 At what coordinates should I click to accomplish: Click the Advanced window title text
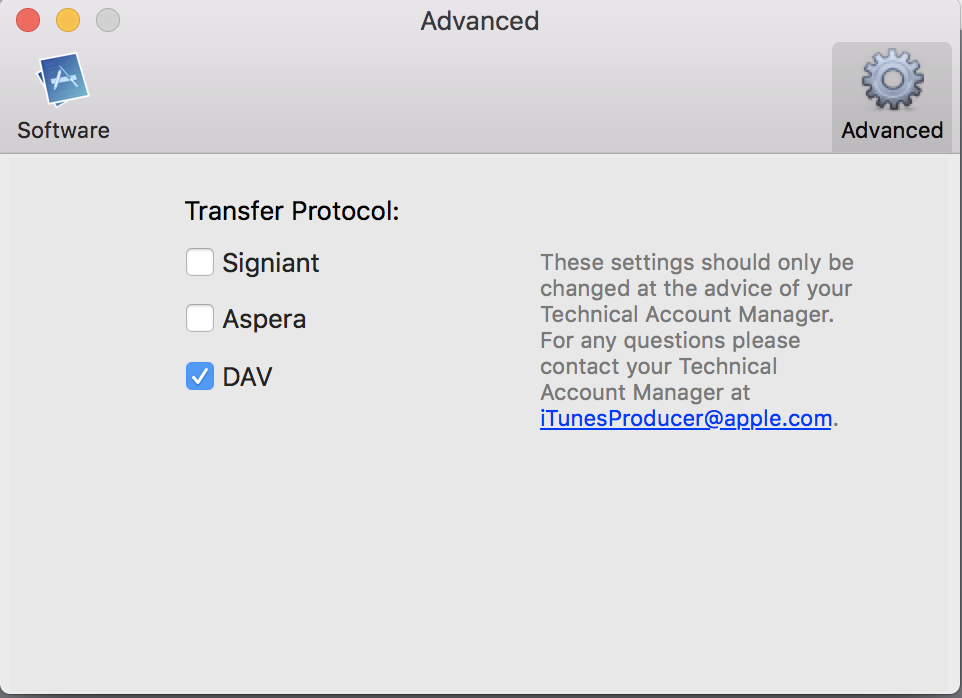coord(480,20)
